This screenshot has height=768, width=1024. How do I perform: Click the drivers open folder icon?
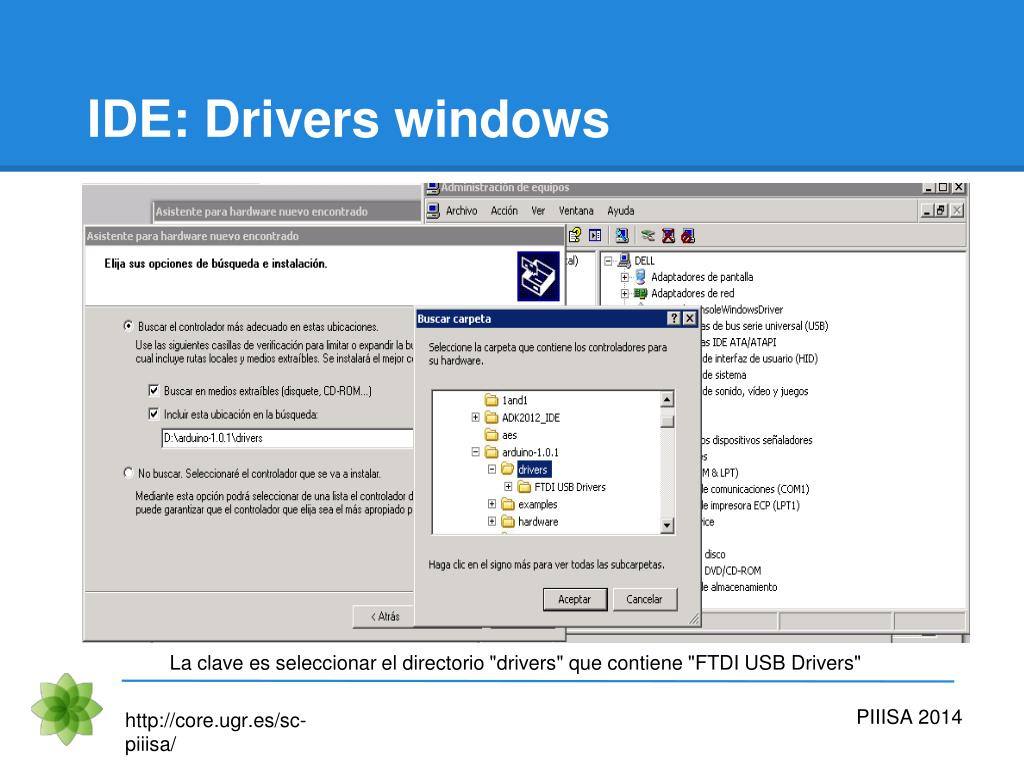508,469
